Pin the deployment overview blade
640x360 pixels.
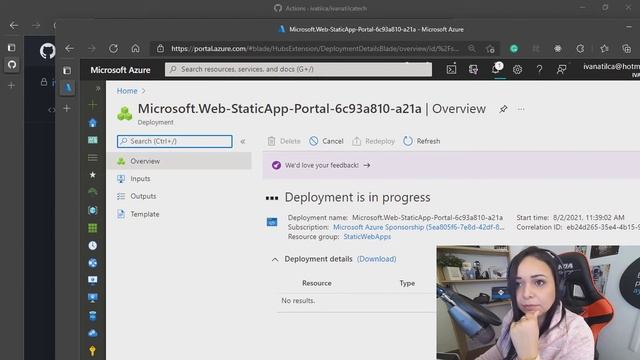click(503, 109)
